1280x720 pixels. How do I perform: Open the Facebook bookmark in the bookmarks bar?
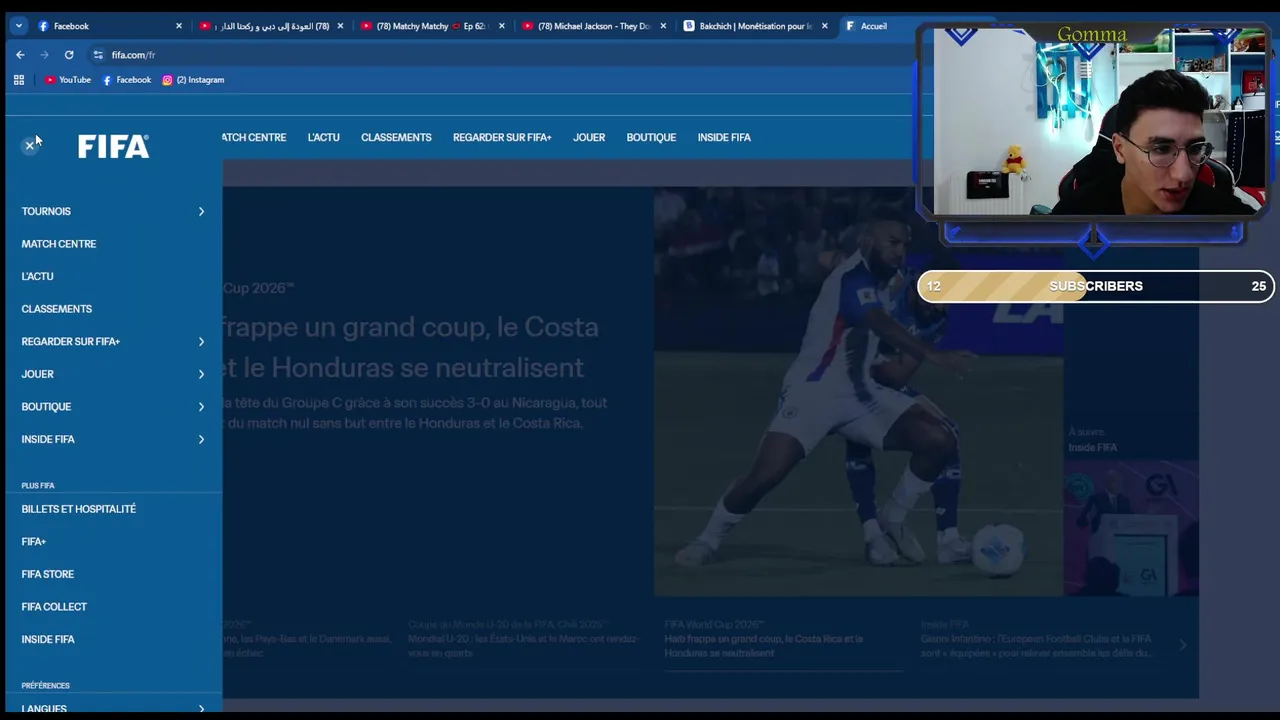coord(127,80)
